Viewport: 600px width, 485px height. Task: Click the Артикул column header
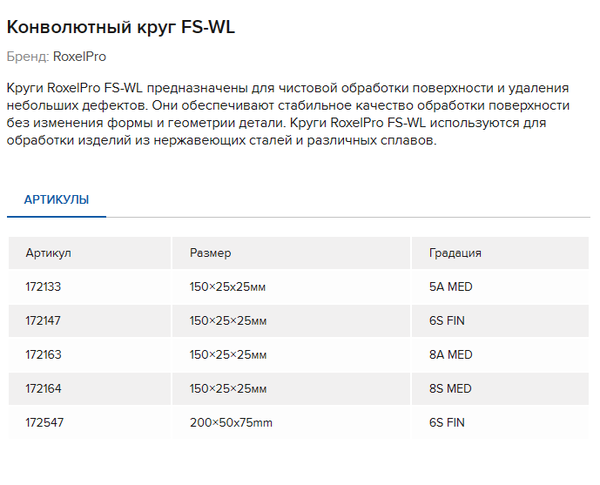tap(48, 253)
